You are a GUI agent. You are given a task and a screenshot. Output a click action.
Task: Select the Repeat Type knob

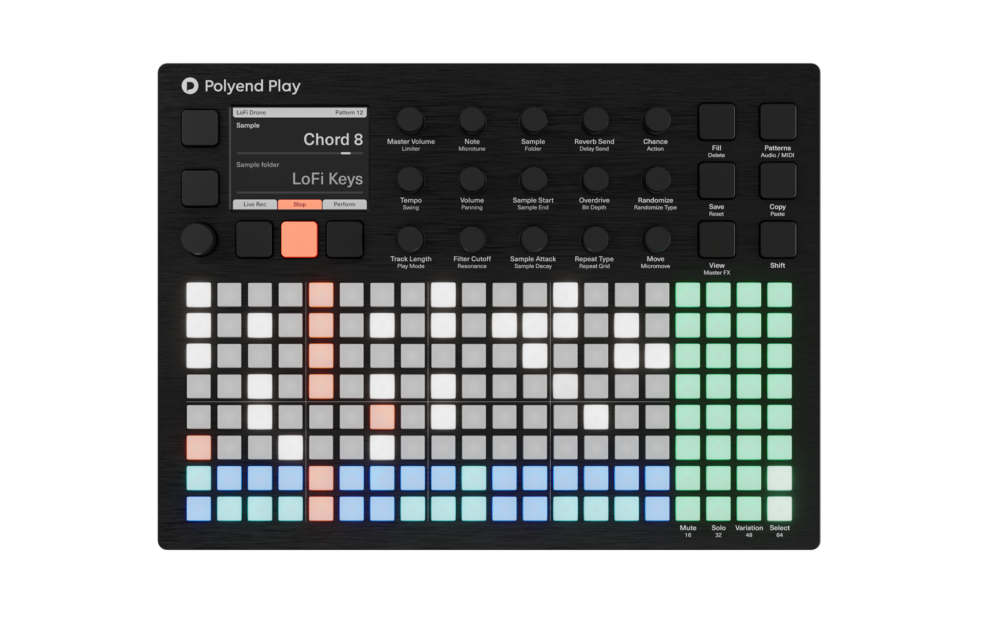coord(594,239)
